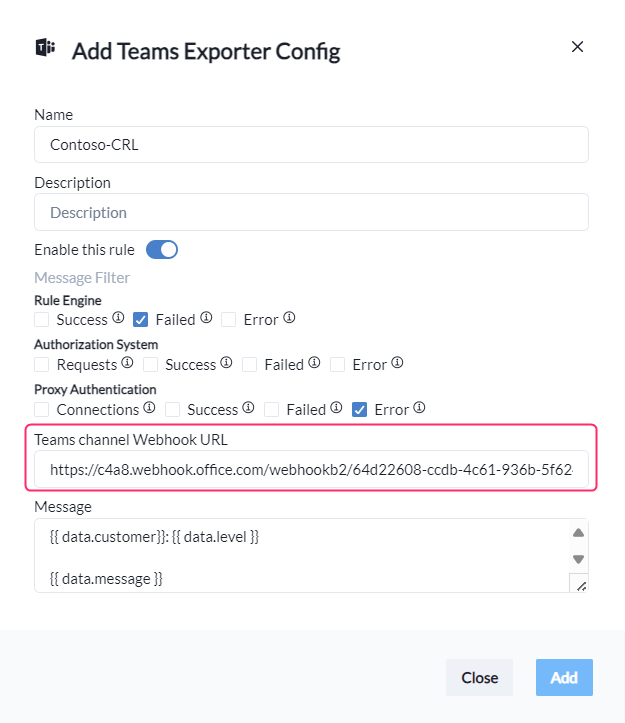
Task: Click info icon next to Rule Engine Success
Action: click(118, 319)
